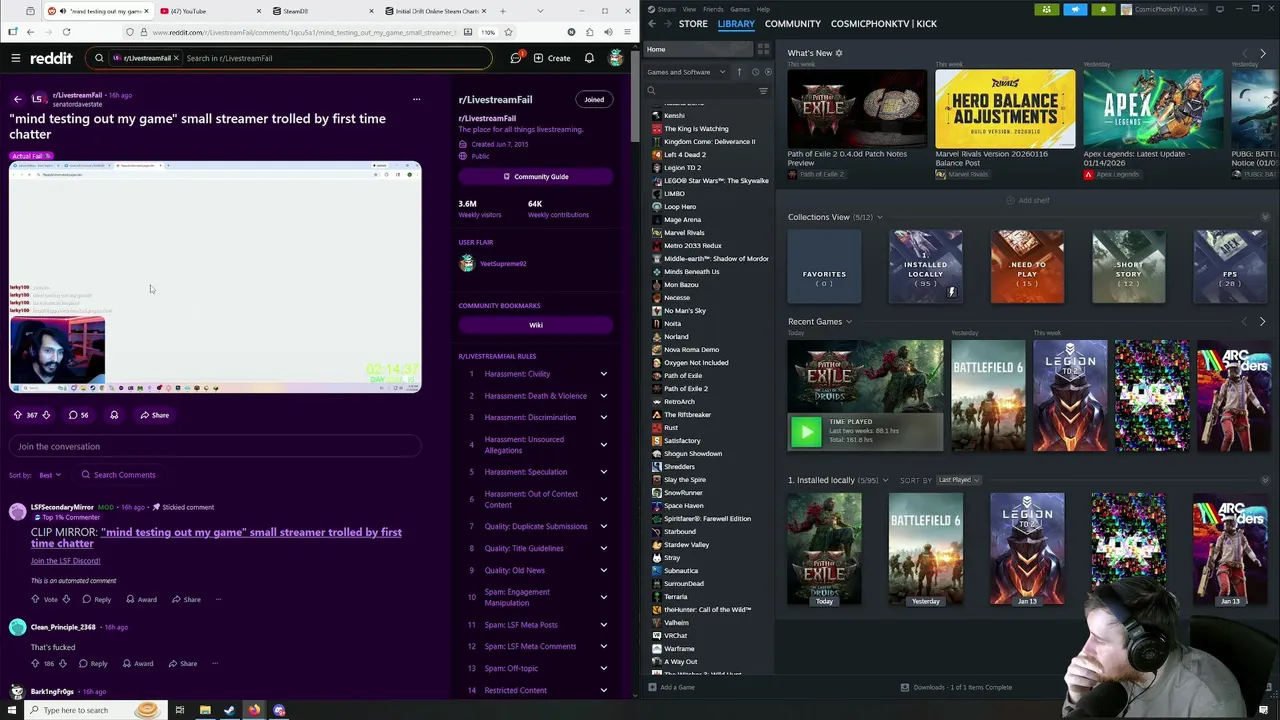Open Steam COMMUNITY tab
The image size is (1280, 720).
click(792, 23)
